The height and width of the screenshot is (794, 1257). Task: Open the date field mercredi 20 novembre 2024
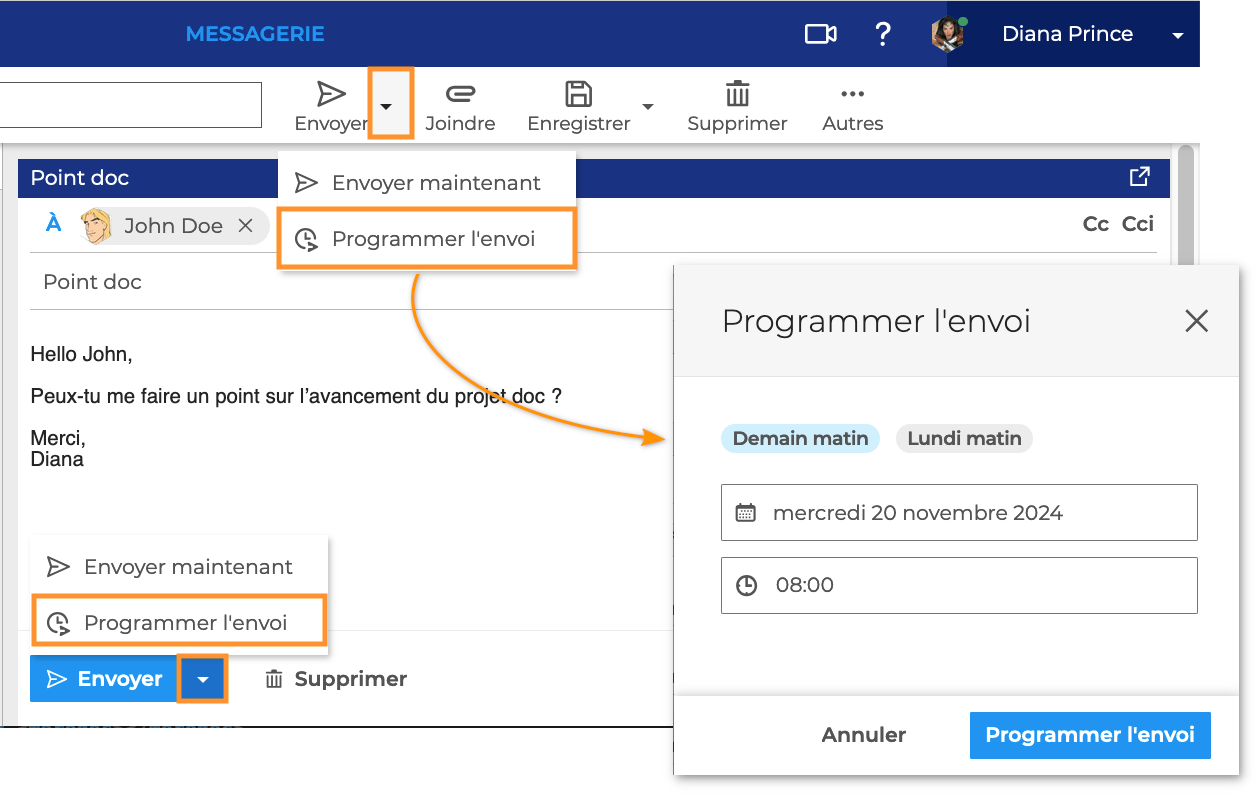958,513
